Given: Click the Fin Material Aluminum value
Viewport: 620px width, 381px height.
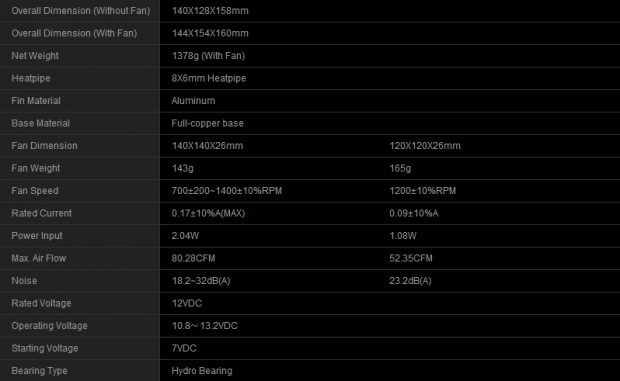Looking at the screenshot, I should pos(193,101).
